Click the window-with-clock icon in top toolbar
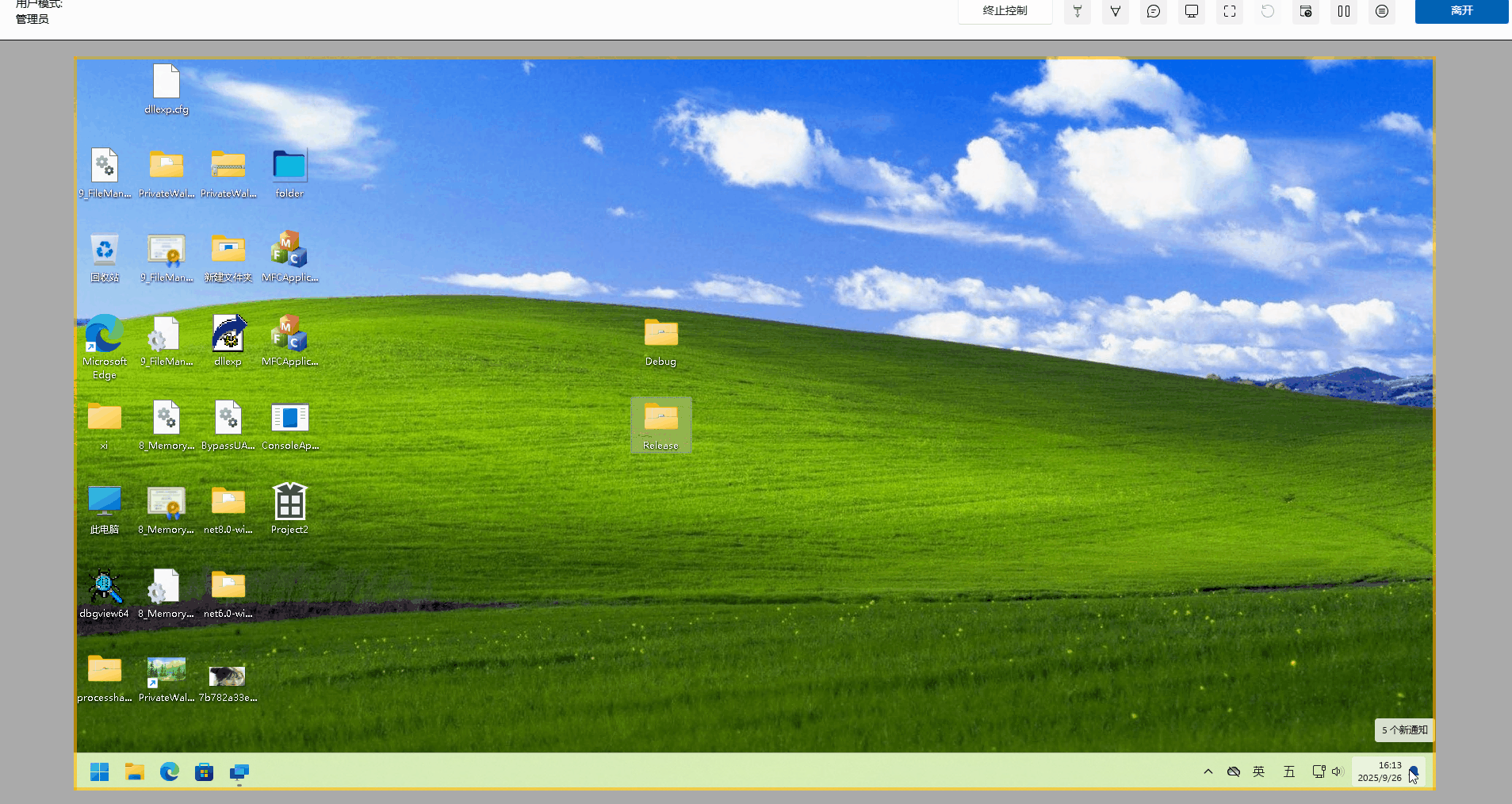The image size is (1512, 804). click(1306, 11)
